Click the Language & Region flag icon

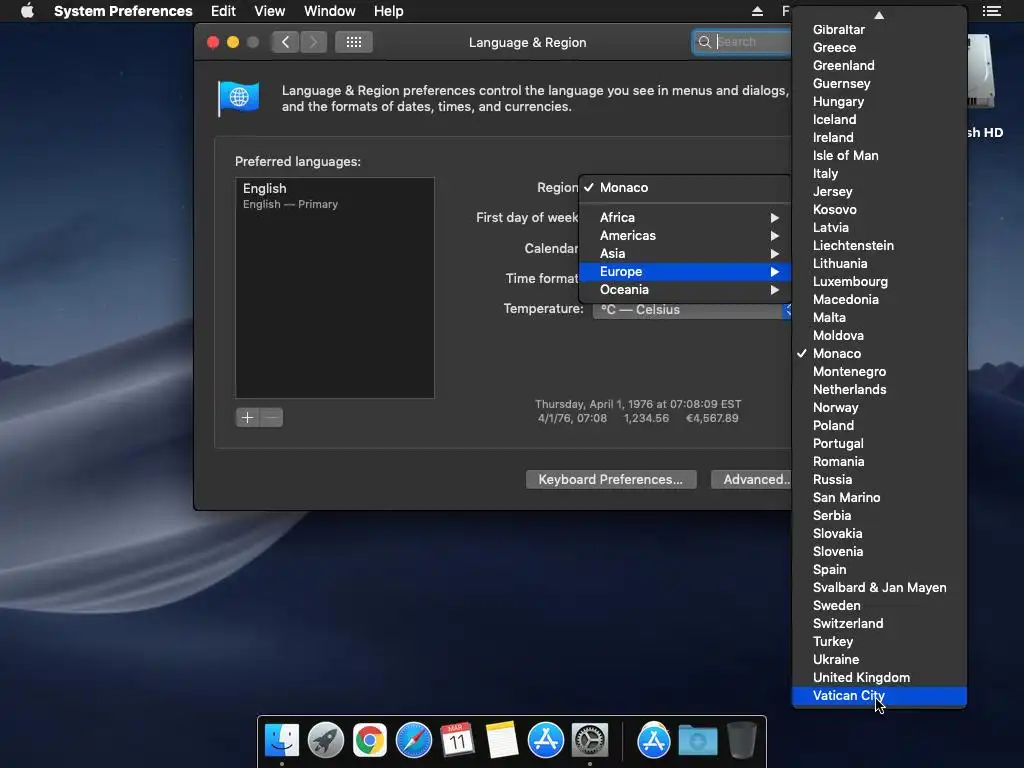[x=238, y=98]
